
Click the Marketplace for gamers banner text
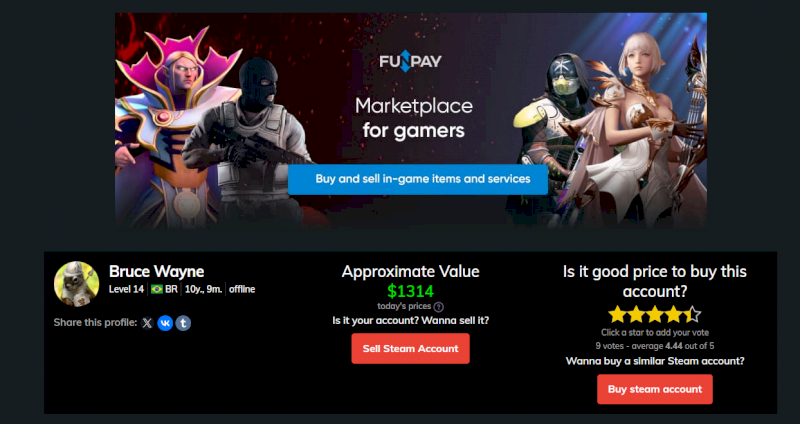click(414, 118)
